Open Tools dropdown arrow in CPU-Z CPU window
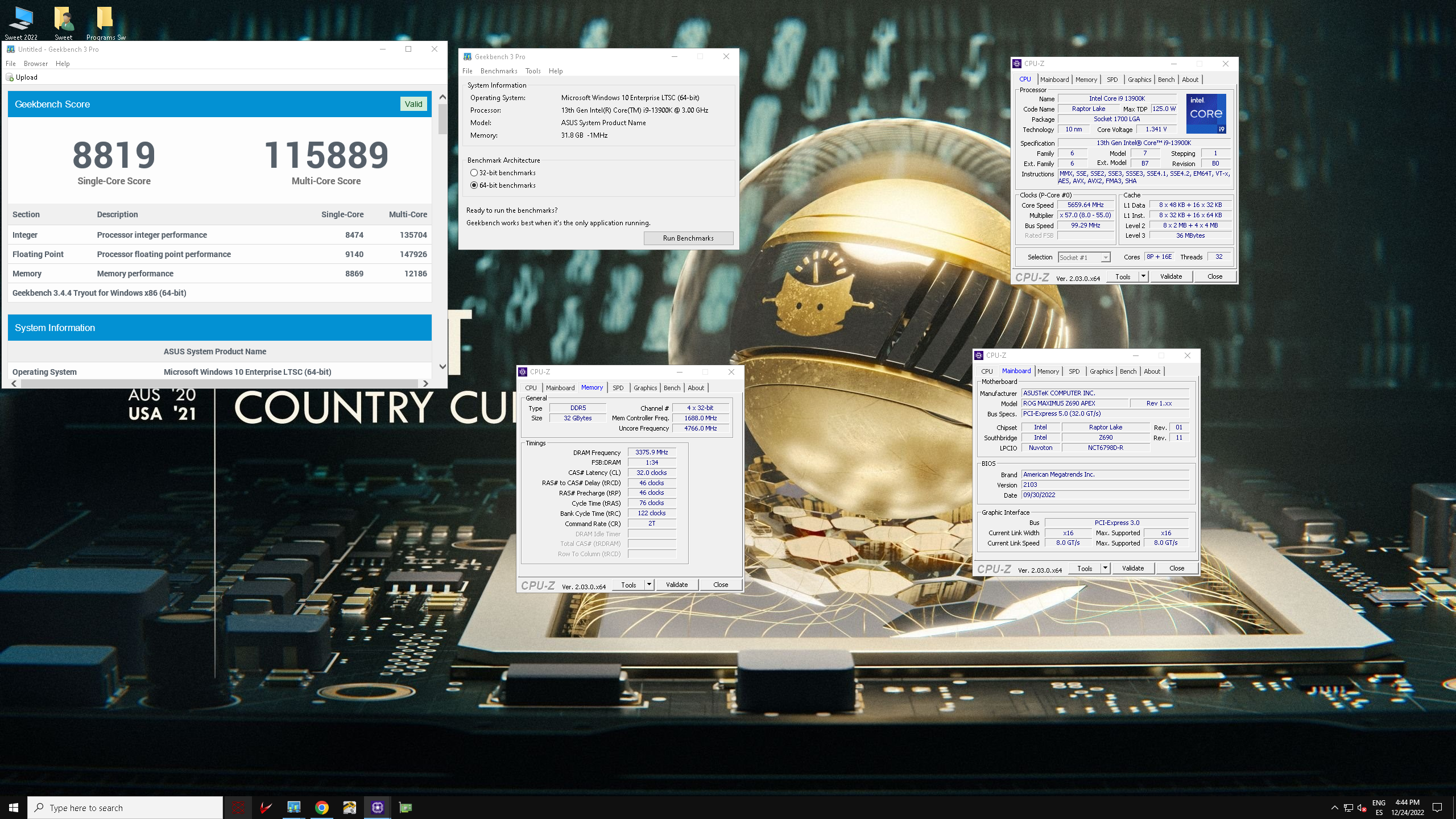The height and width of the screenshot is (819, 1456). pos(1143,276)
